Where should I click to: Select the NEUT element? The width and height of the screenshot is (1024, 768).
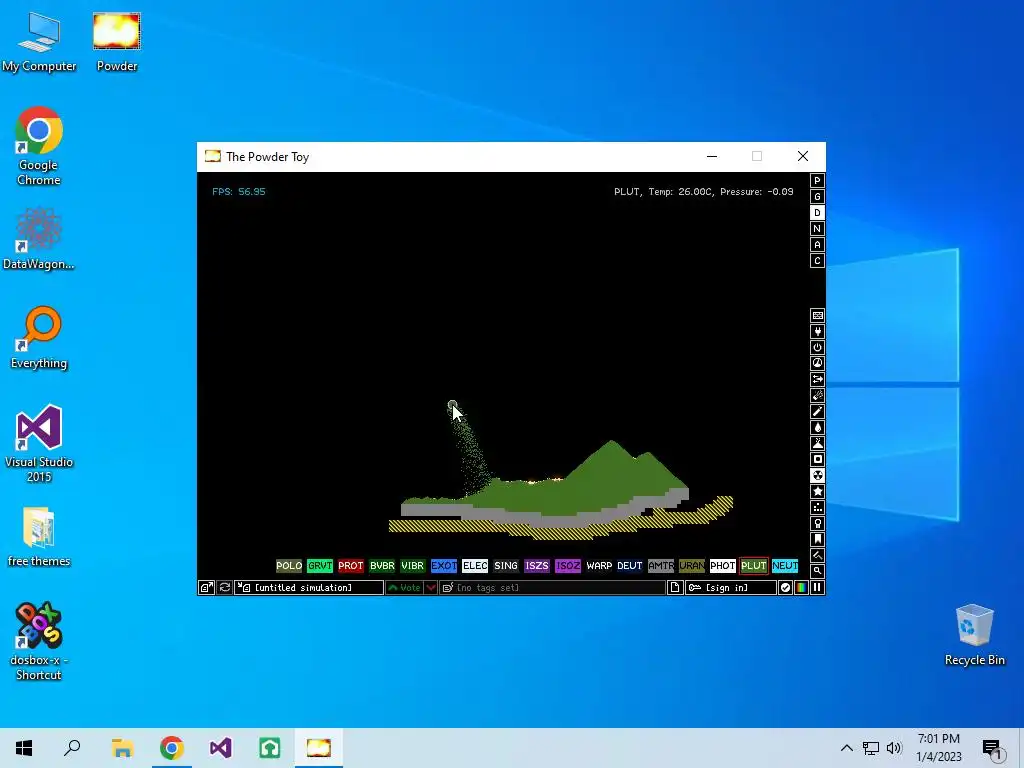pos(785,566)
